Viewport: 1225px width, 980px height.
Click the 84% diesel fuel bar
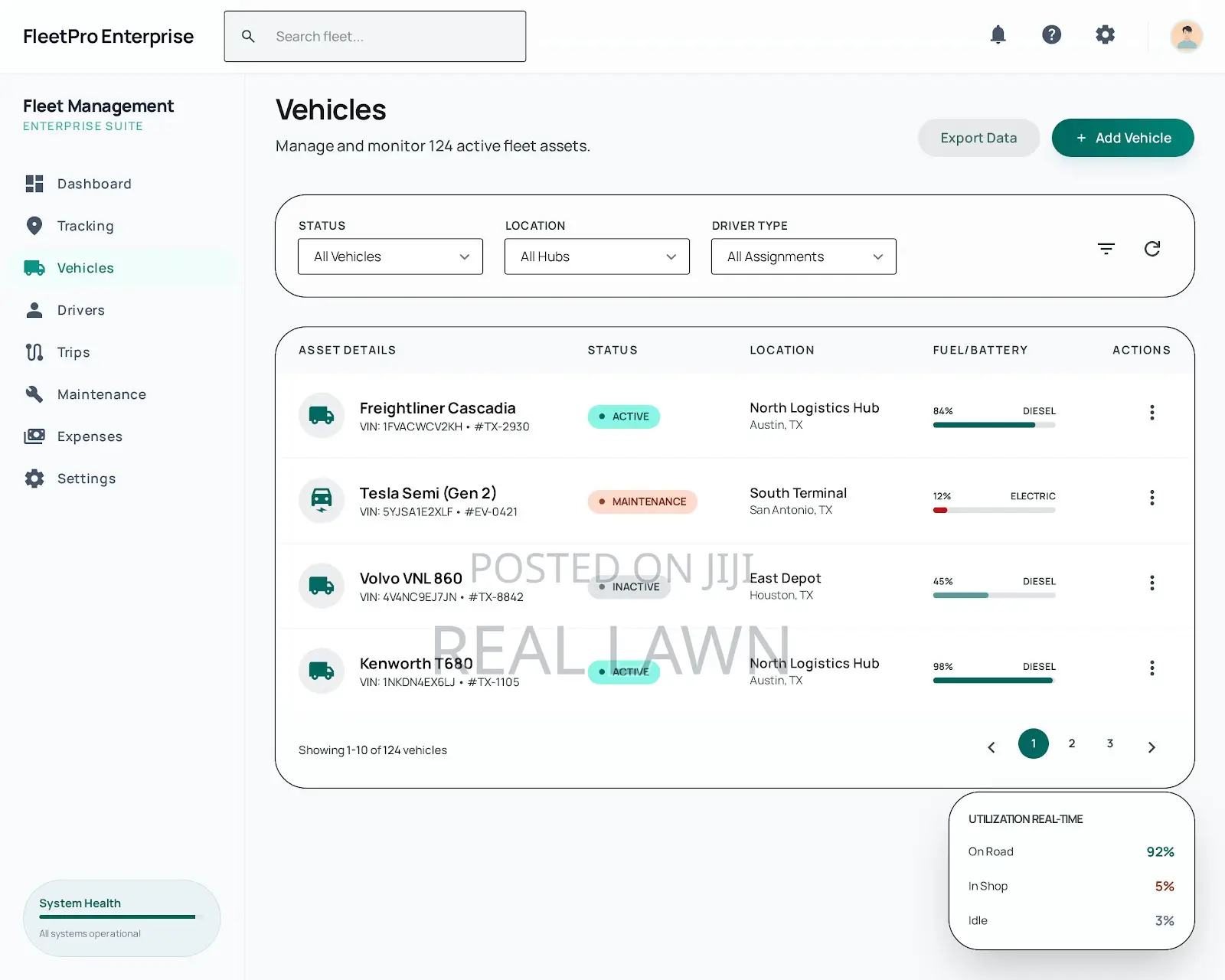[x=994, y=425]
